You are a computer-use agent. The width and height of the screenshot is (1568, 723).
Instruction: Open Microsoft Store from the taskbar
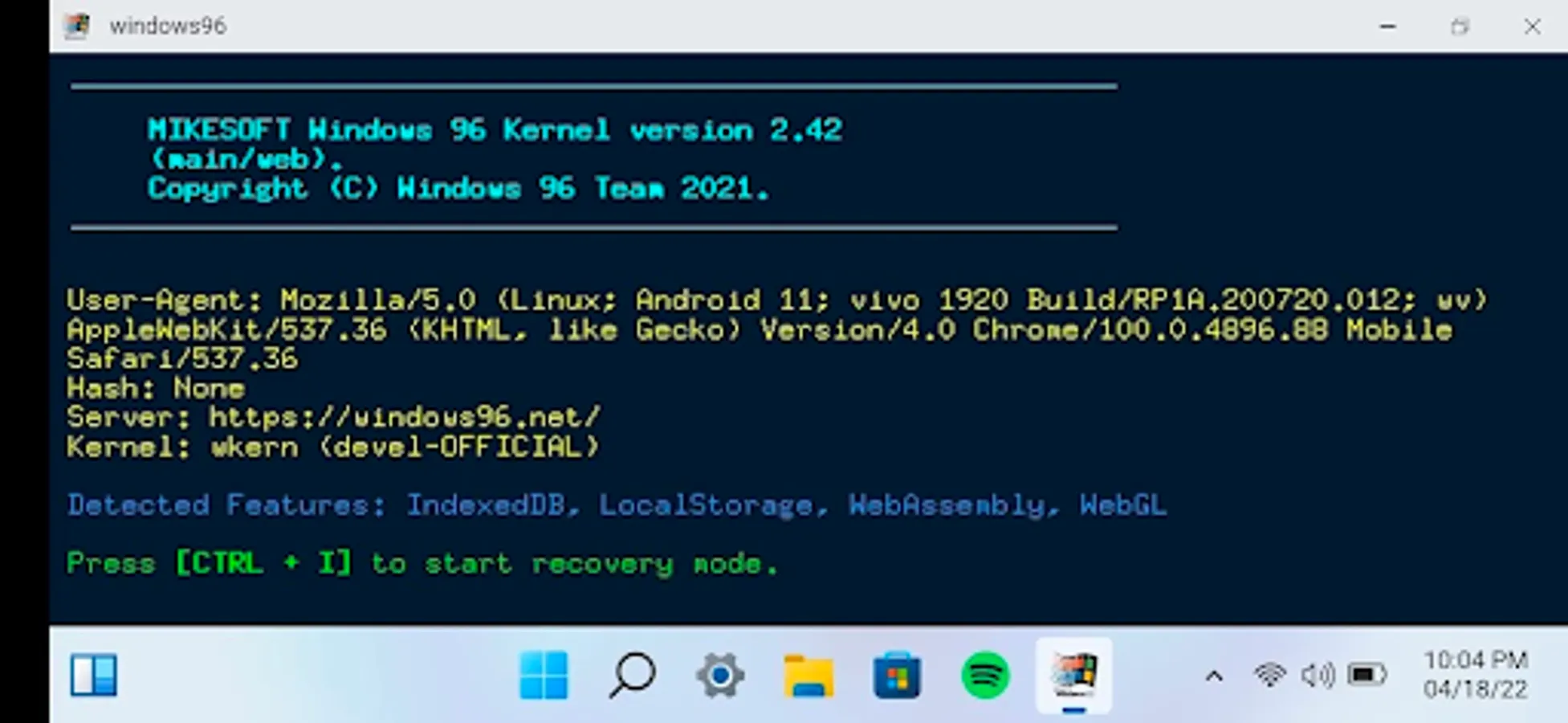coord(897,675)
